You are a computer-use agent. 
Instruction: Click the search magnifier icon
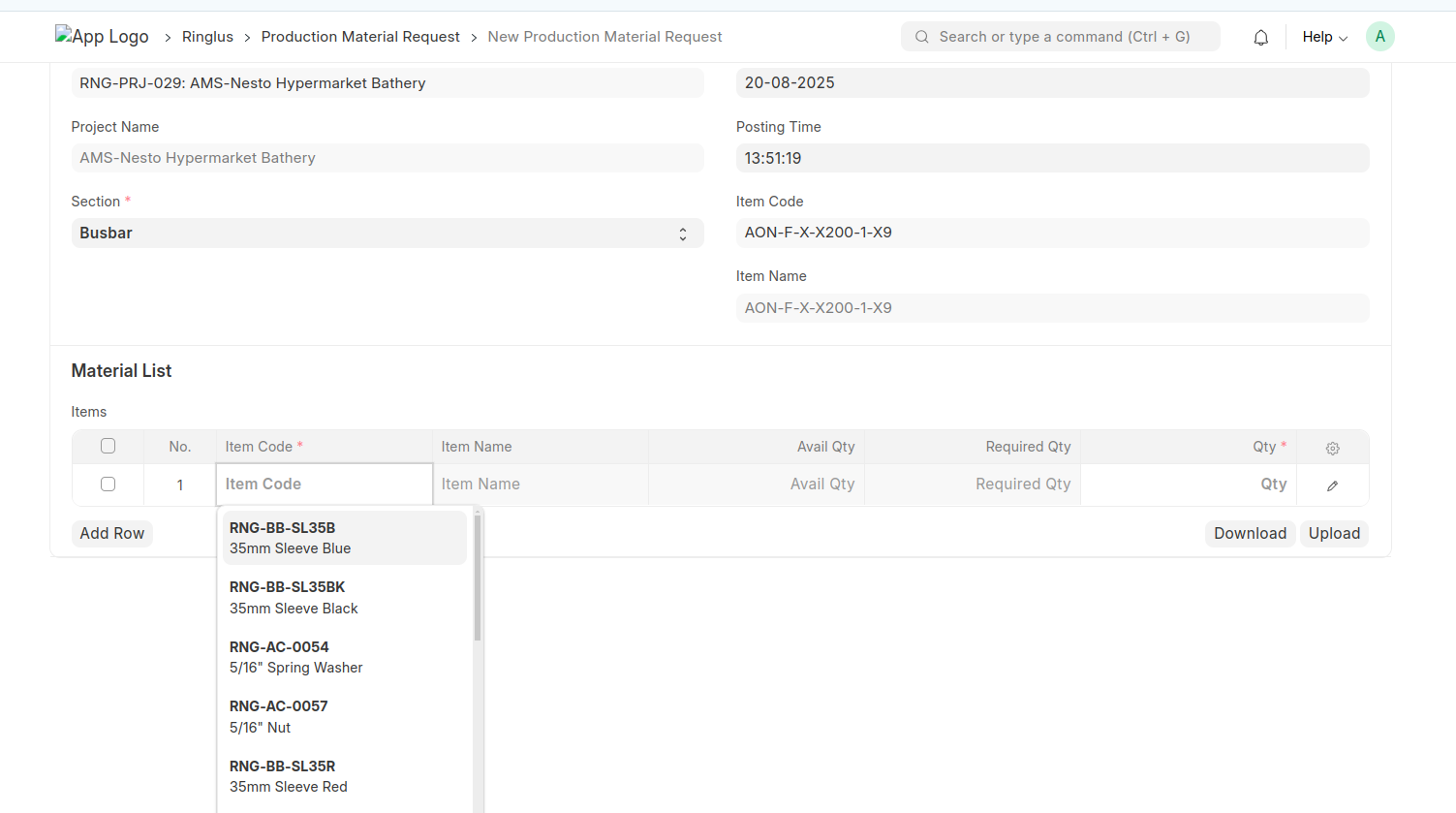tap(921, 37)
